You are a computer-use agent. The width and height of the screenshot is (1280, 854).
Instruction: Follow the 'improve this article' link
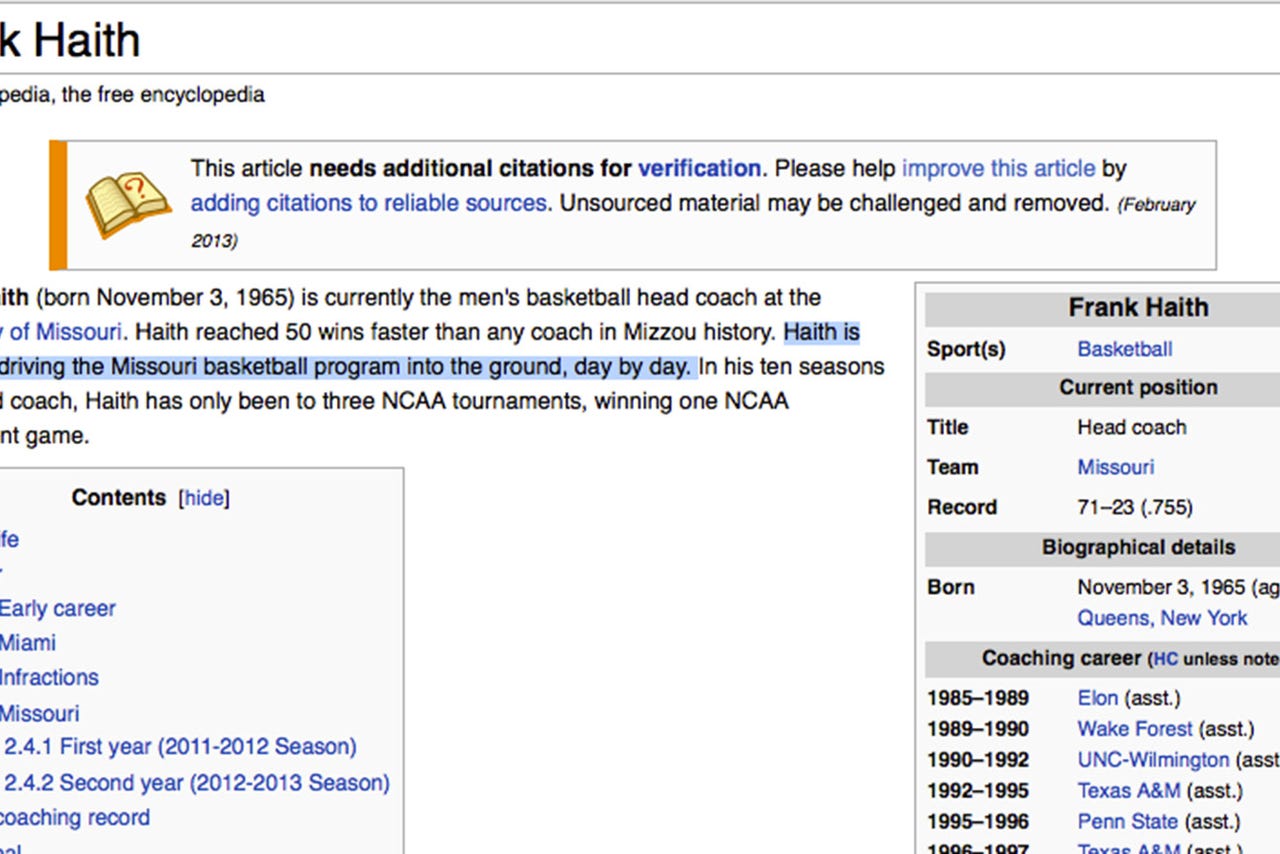(x=999, y=168)
